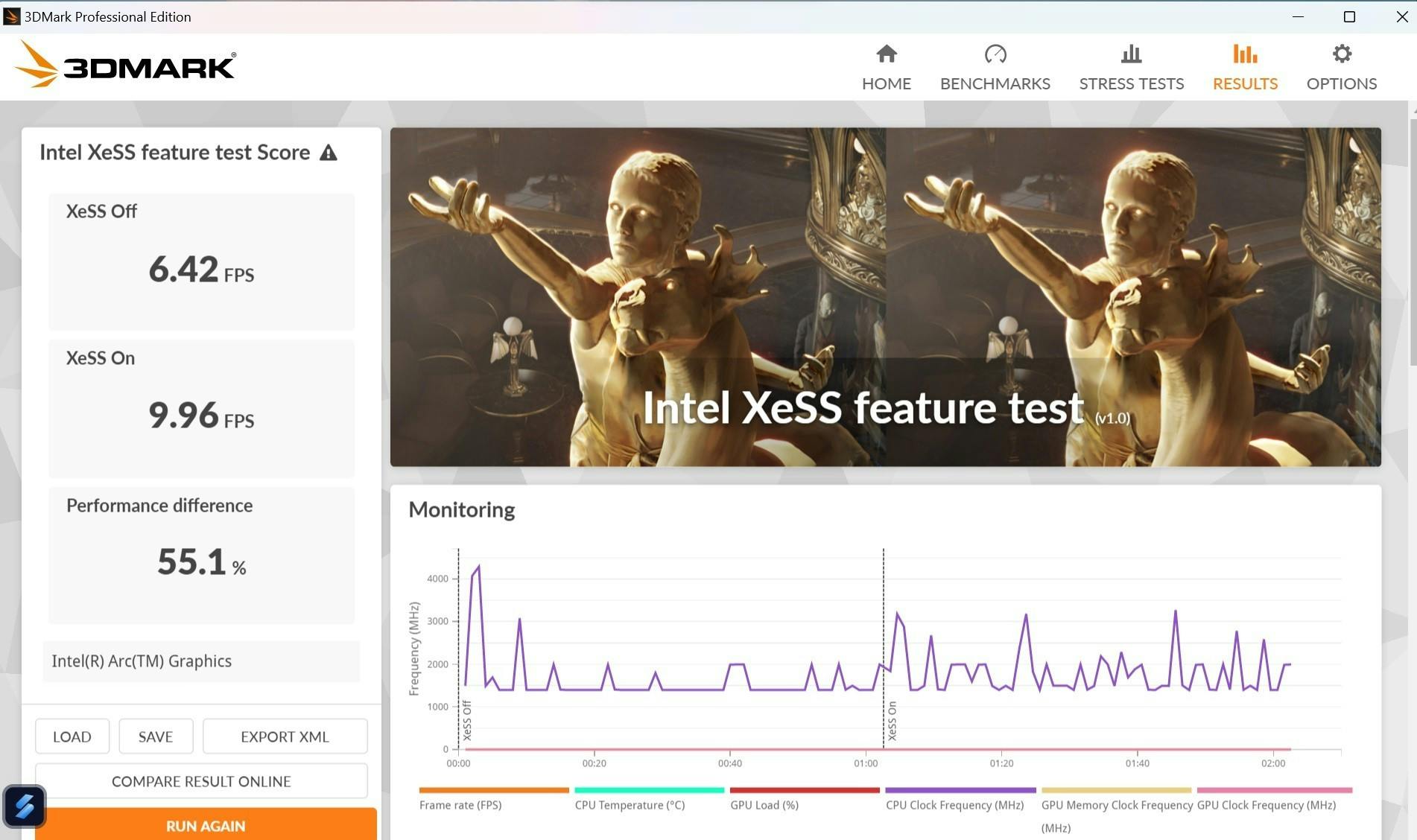Open Options via the gear icon

(x=1341, y=54)
